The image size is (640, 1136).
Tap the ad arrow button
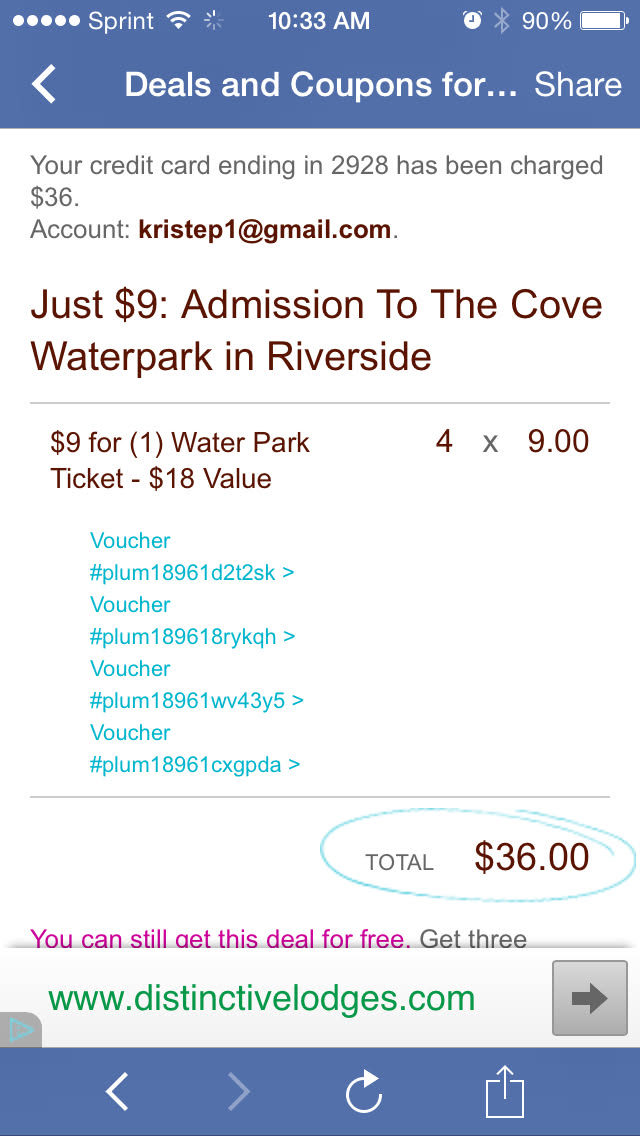pos(590,998)
